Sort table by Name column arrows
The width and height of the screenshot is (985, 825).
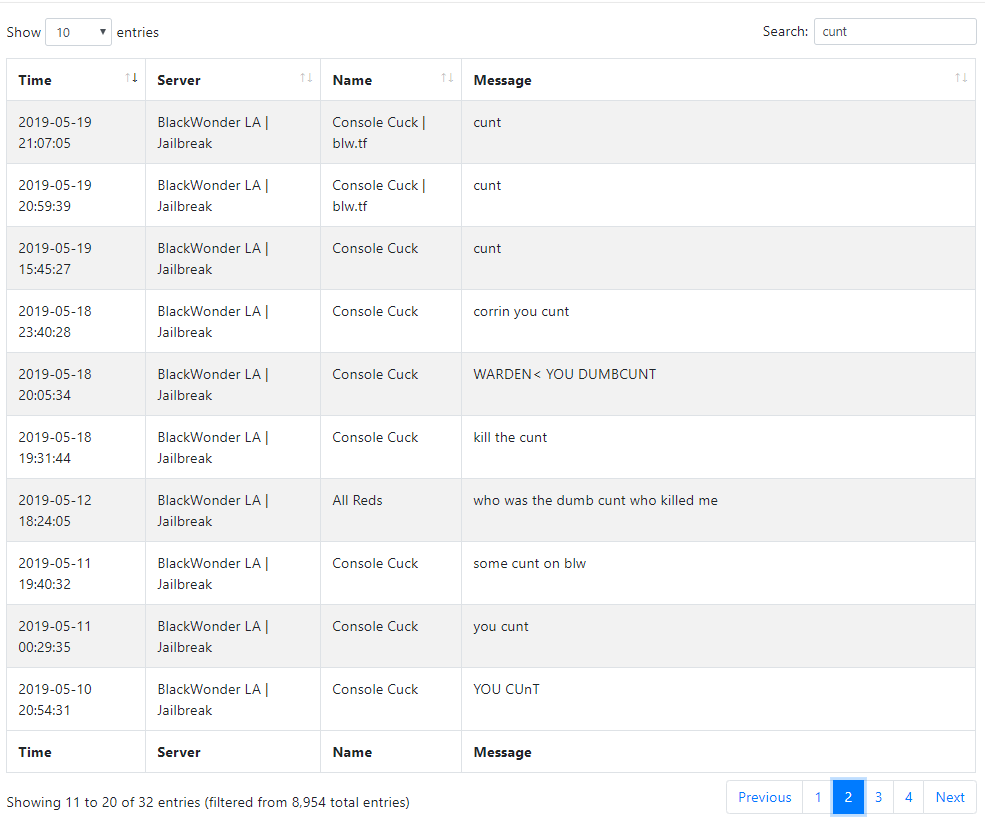(x=447, y=78)
